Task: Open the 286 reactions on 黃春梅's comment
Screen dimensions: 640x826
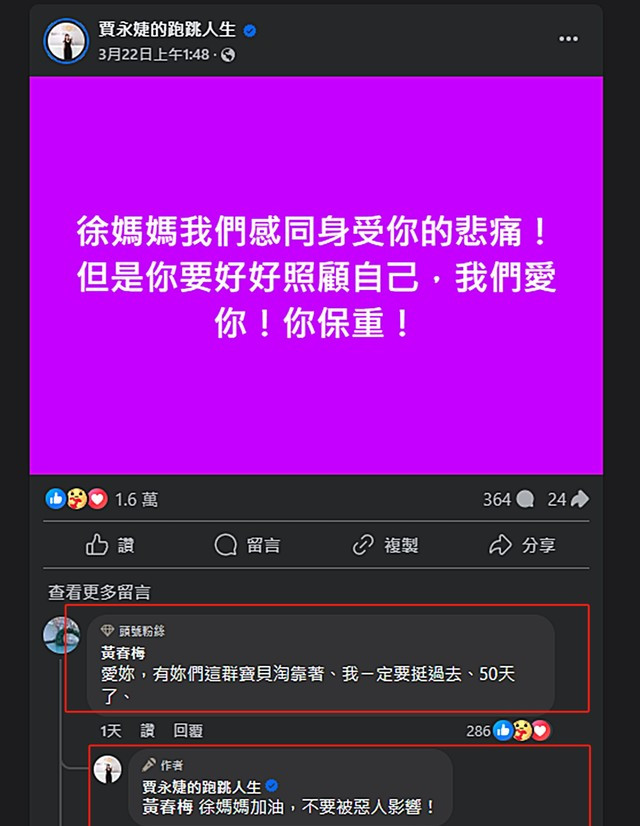Action: coord(508,731)
